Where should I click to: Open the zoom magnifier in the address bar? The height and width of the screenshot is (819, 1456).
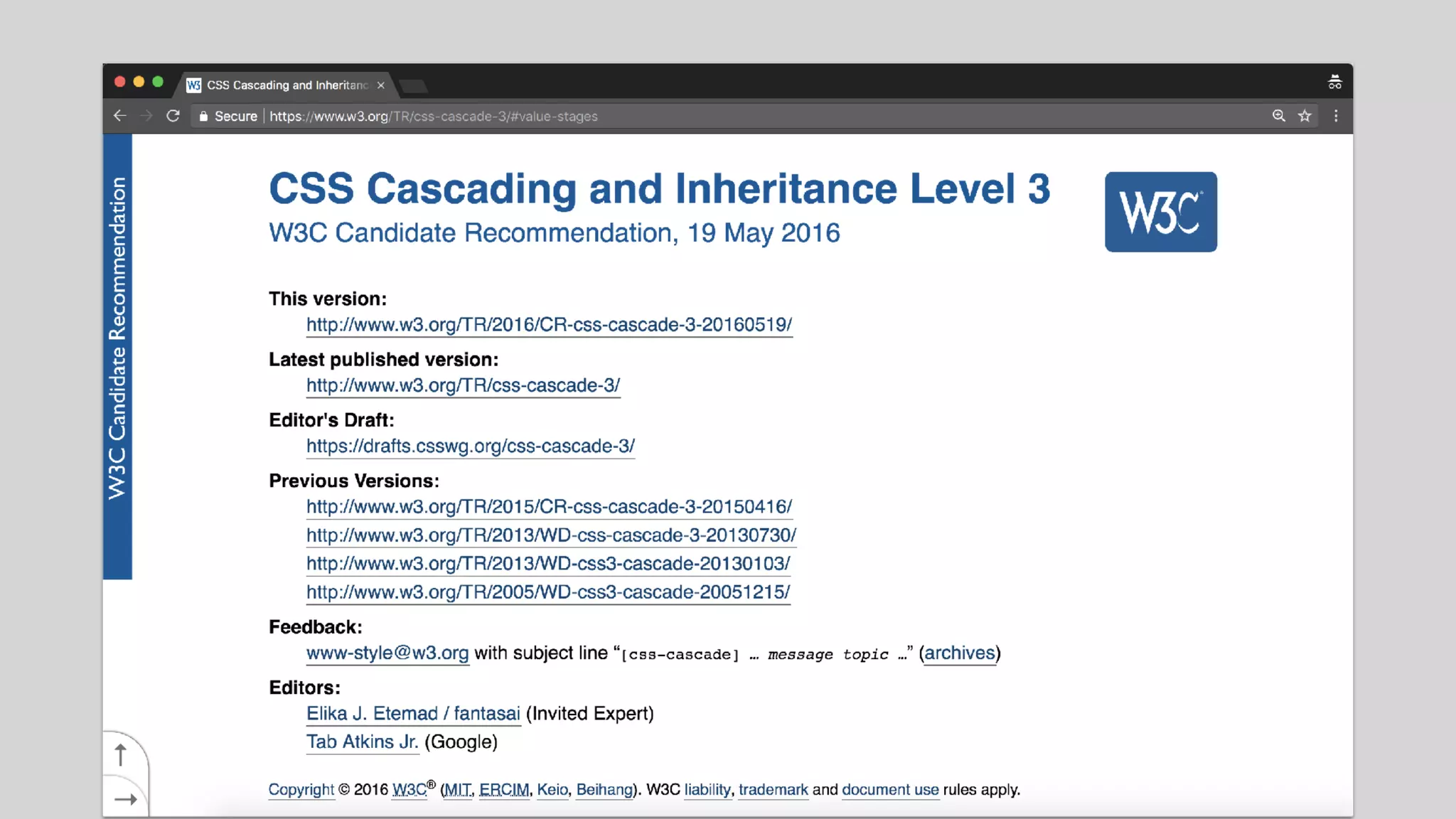click(x=1279, y=116)
